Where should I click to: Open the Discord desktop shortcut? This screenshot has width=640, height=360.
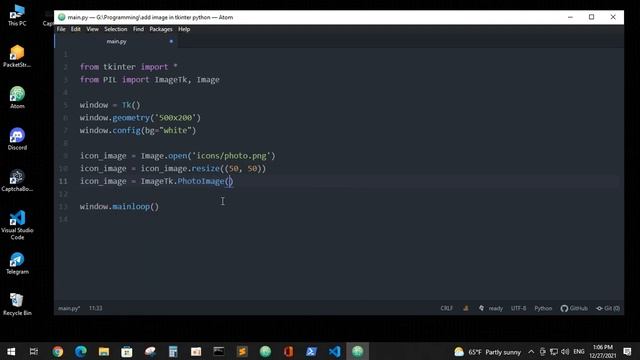(x=17, y=139)
